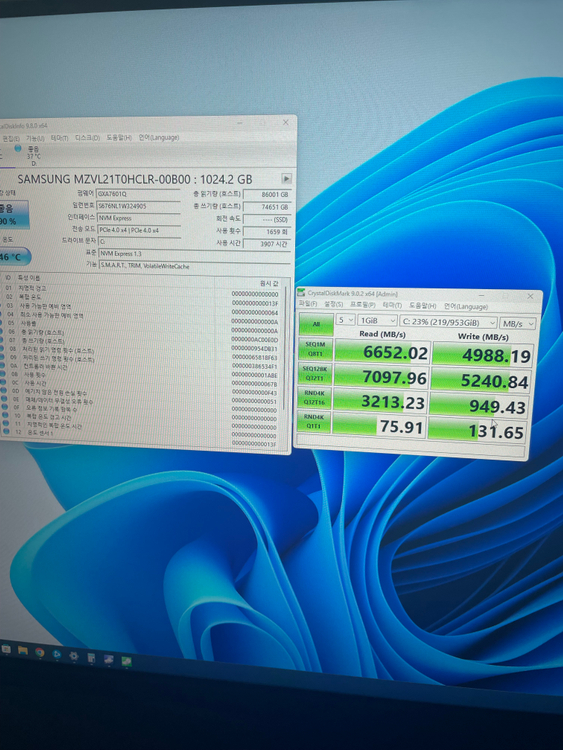Image resolution: width=563 pixels, height=750 pixels.
Task: Click the standard field NVM Express 1.3
Action: pos(195,254)
